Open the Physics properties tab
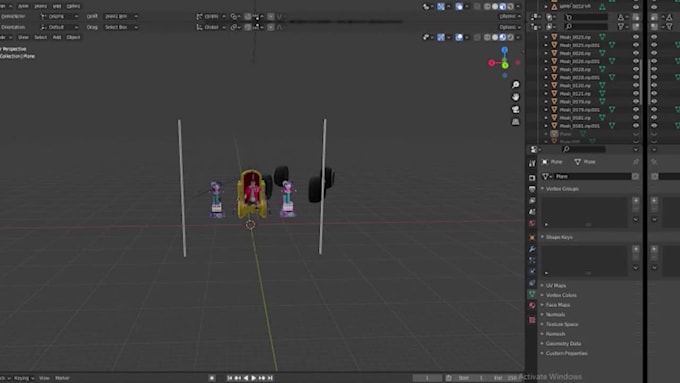Image resolution: width=680 pixels, height=383 pixels. tap(532, 272)
